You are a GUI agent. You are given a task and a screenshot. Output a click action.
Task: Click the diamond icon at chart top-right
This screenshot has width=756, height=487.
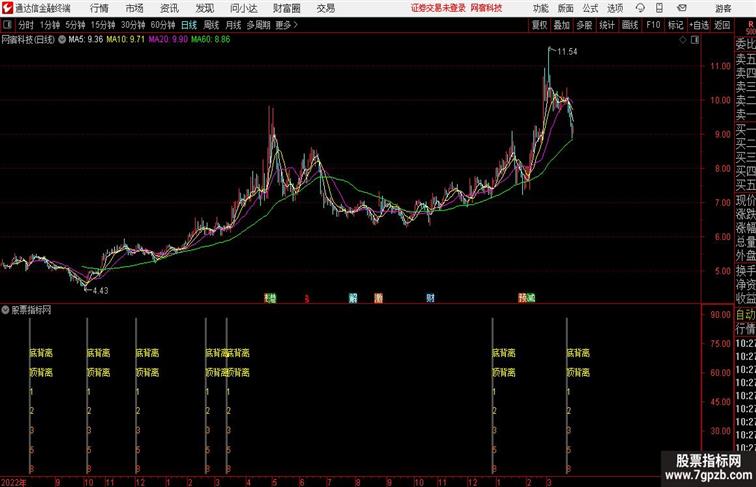683,40
